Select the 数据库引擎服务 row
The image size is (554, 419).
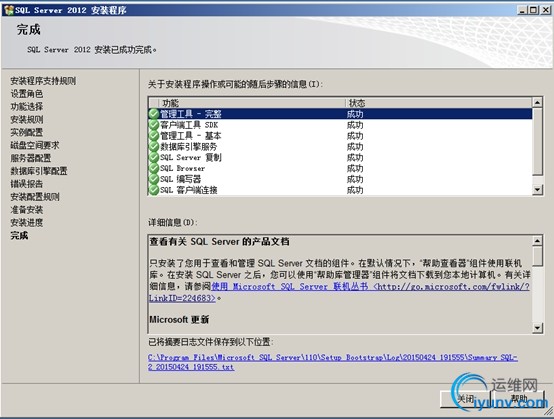pyautogui.click(x=340, y=146)
